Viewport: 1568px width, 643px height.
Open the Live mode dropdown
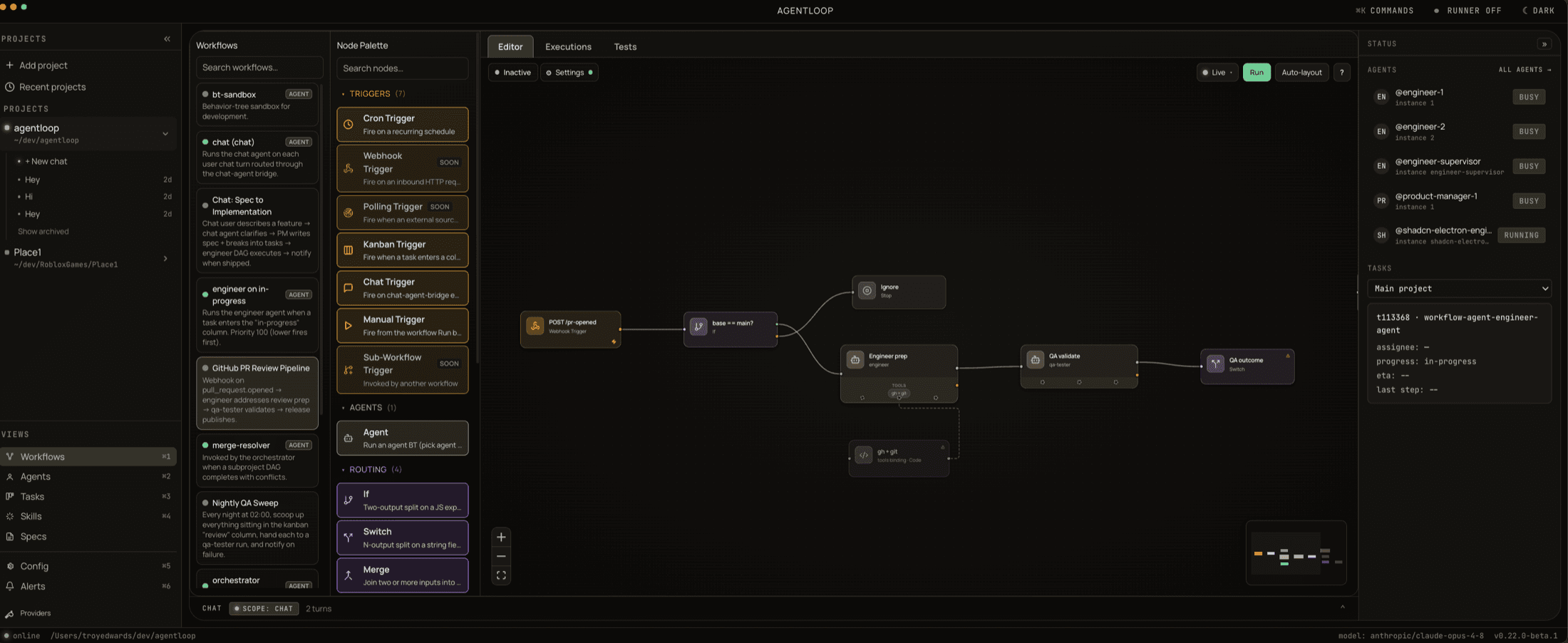click(x=1217, y=73)
